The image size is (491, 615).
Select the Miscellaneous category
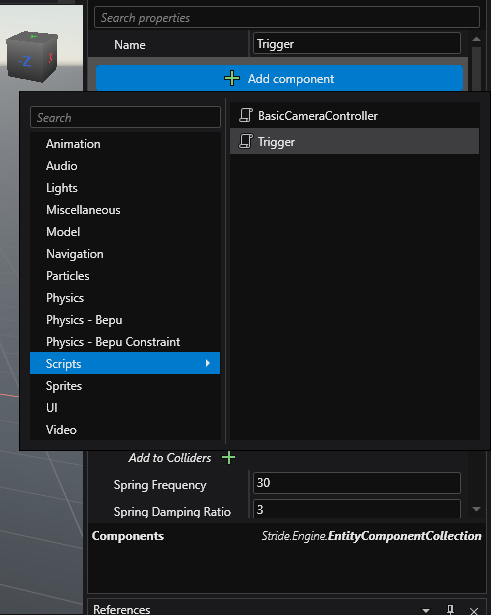point(125,209)
